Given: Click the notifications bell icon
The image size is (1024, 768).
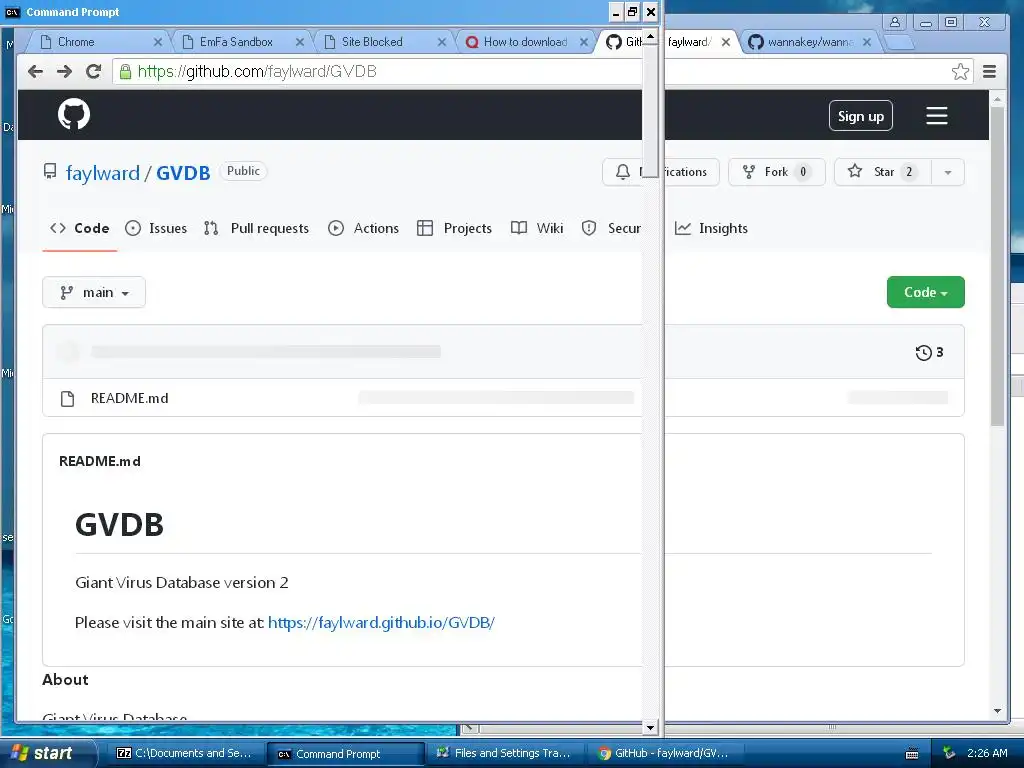Looking at the screenshot, I should 623,172.
